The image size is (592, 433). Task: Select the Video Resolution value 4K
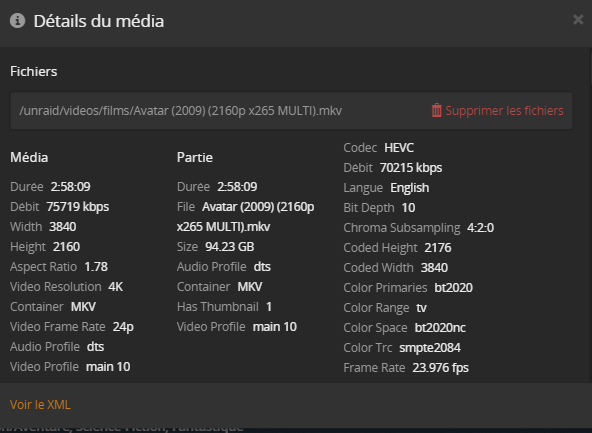(x=116, y=287)
